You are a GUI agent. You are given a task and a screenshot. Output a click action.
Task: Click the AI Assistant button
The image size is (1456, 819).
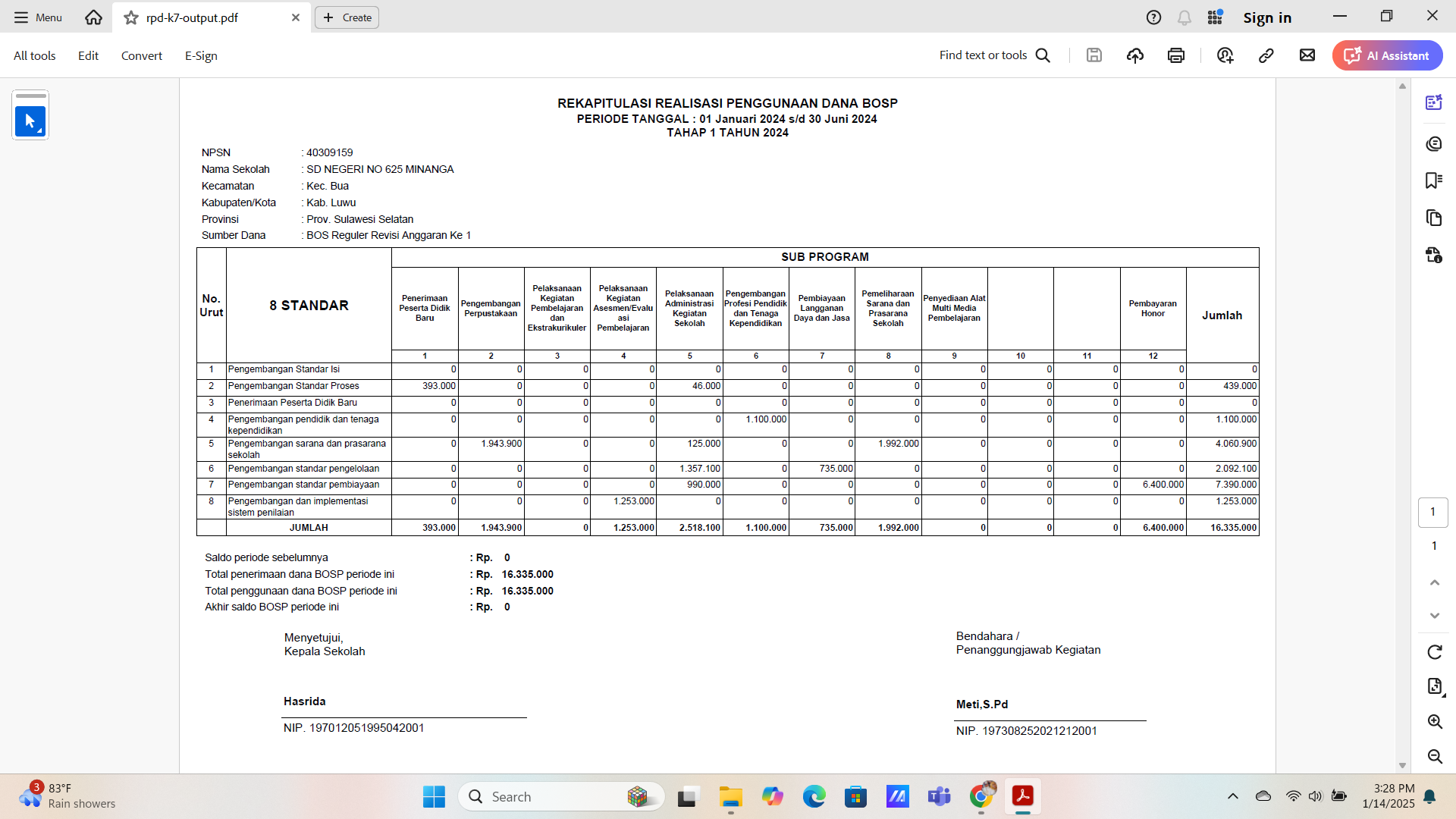click(1387, 55)
